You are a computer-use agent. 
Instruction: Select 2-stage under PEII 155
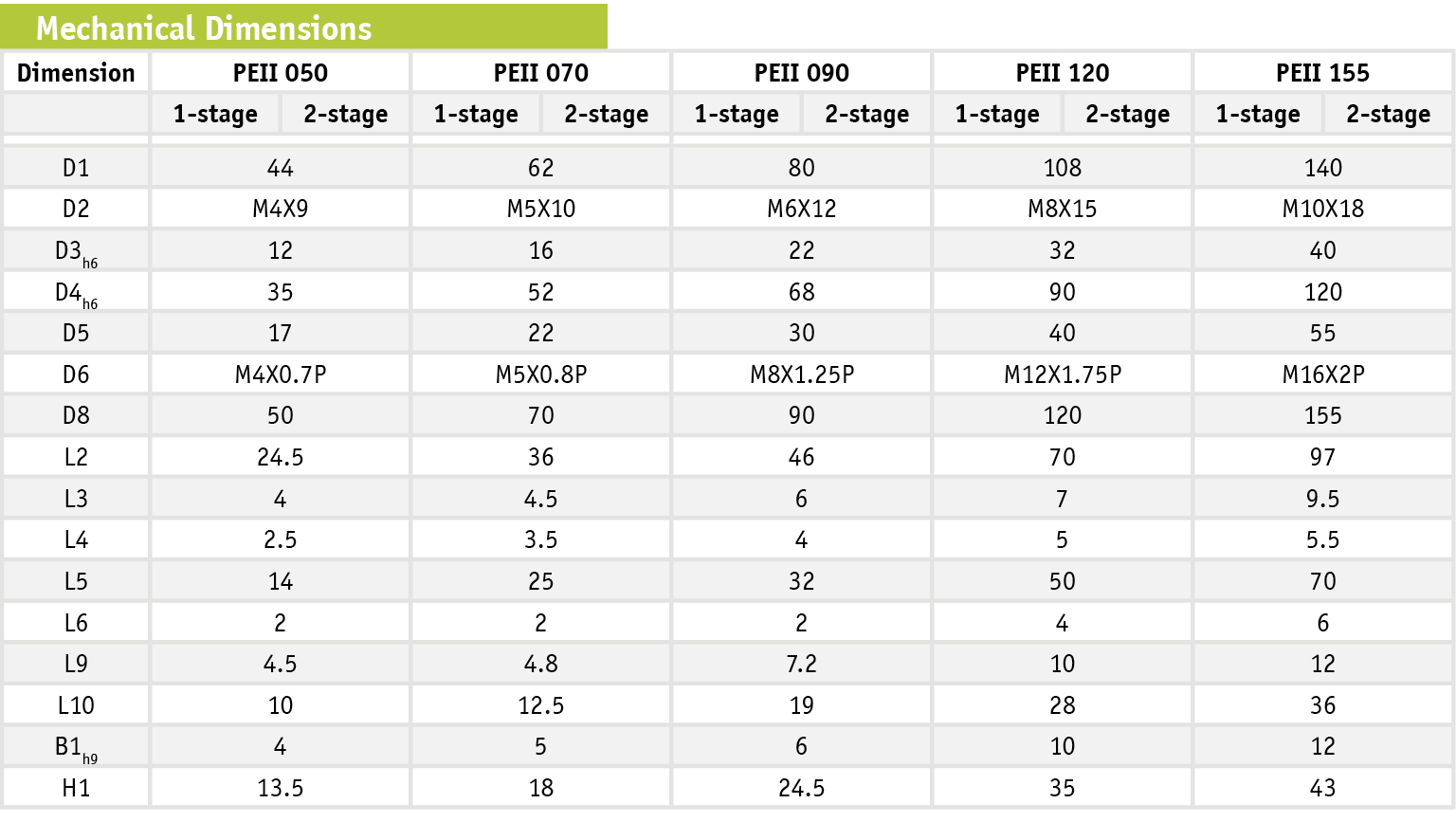(1389, 115)
